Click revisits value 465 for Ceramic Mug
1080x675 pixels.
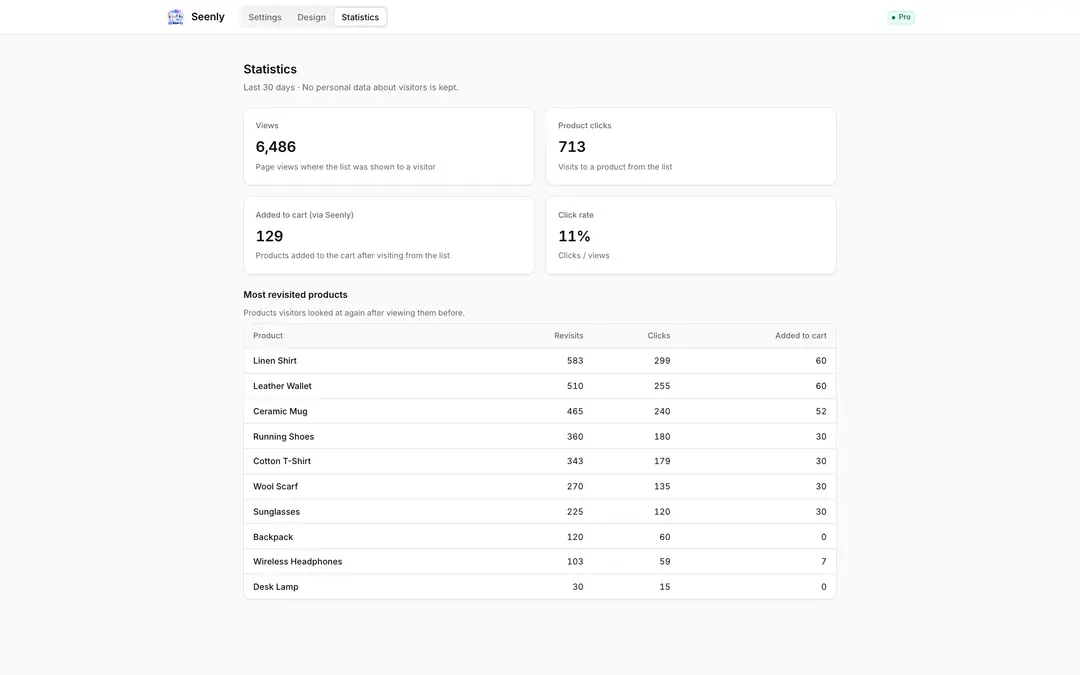click(x=575, y=411)
